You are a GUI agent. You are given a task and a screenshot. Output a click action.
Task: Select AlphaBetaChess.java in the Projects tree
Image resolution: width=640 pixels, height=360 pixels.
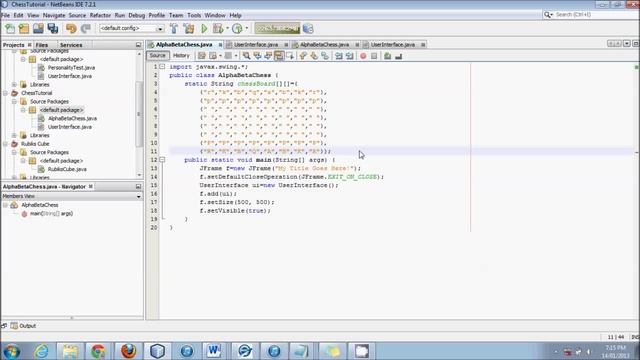coord(73,118)
